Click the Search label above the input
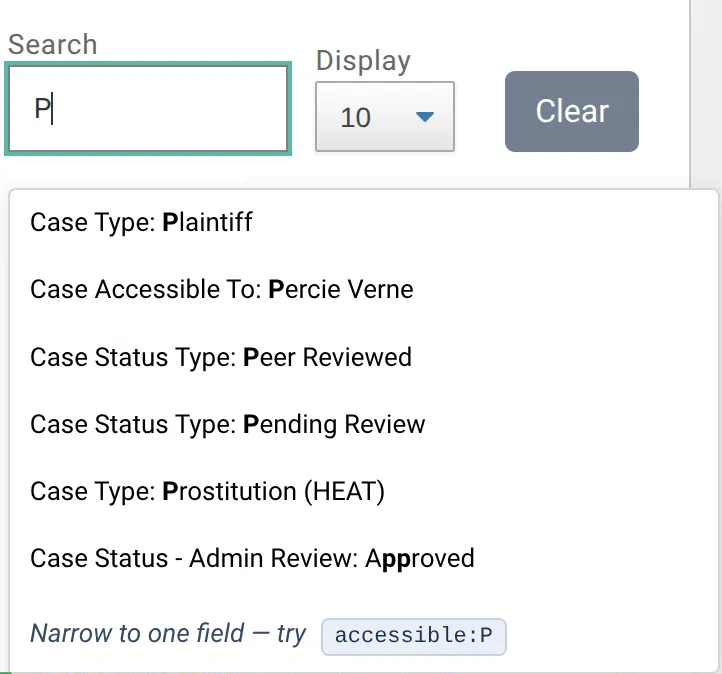Viewport: 722px width, 674px height. pyautogui.click(x=52, y=45)
